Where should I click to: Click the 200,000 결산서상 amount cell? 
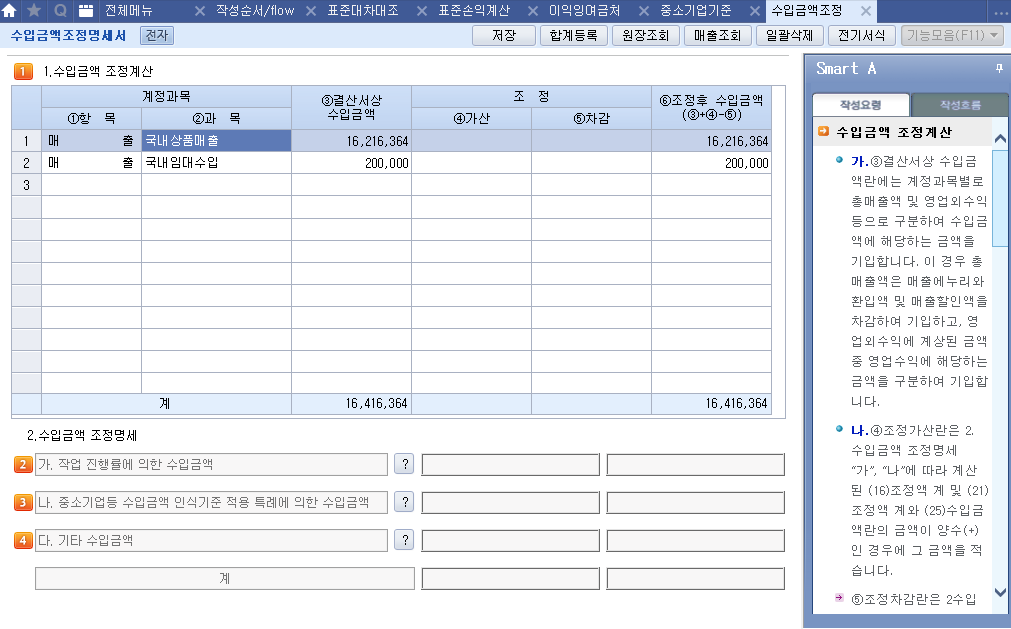(351, 162)
